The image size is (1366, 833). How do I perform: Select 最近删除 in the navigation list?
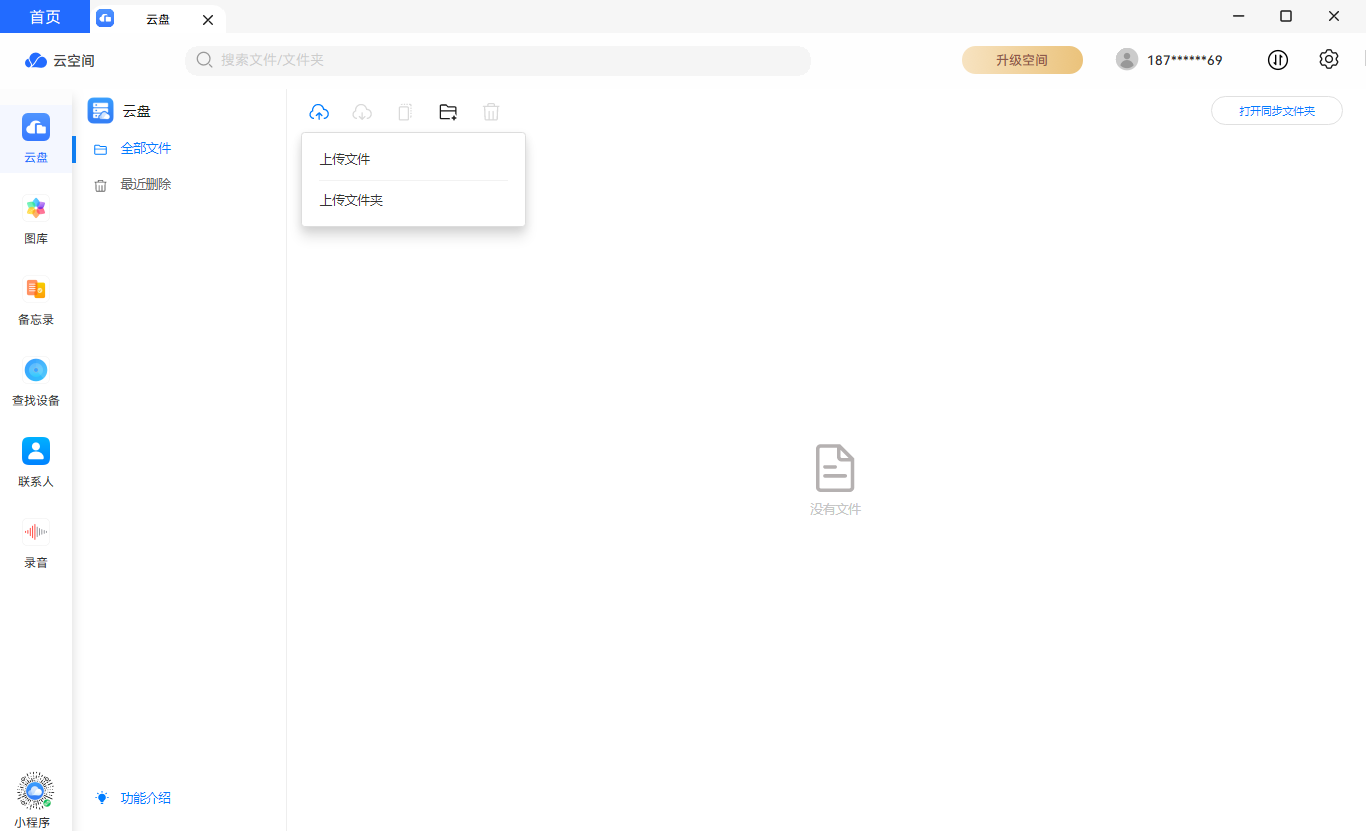coord(146,184)
